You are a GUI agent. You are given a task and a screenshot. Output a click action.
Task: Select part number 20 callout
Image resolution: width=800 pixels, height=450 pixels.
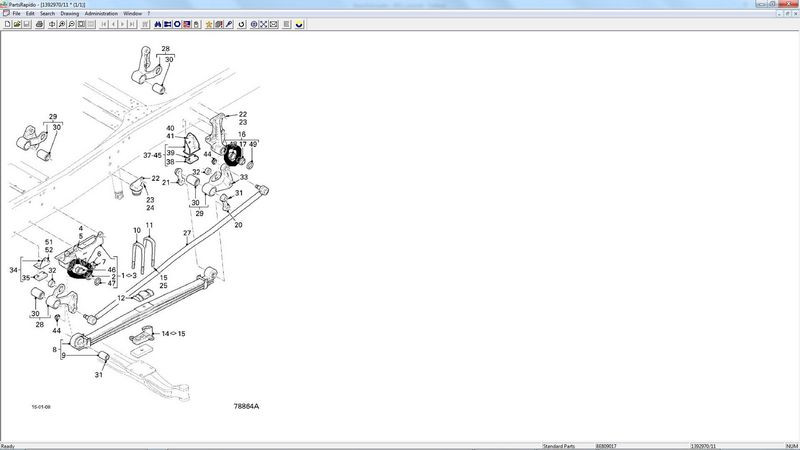pyautogui.click(x=238, y=225)
